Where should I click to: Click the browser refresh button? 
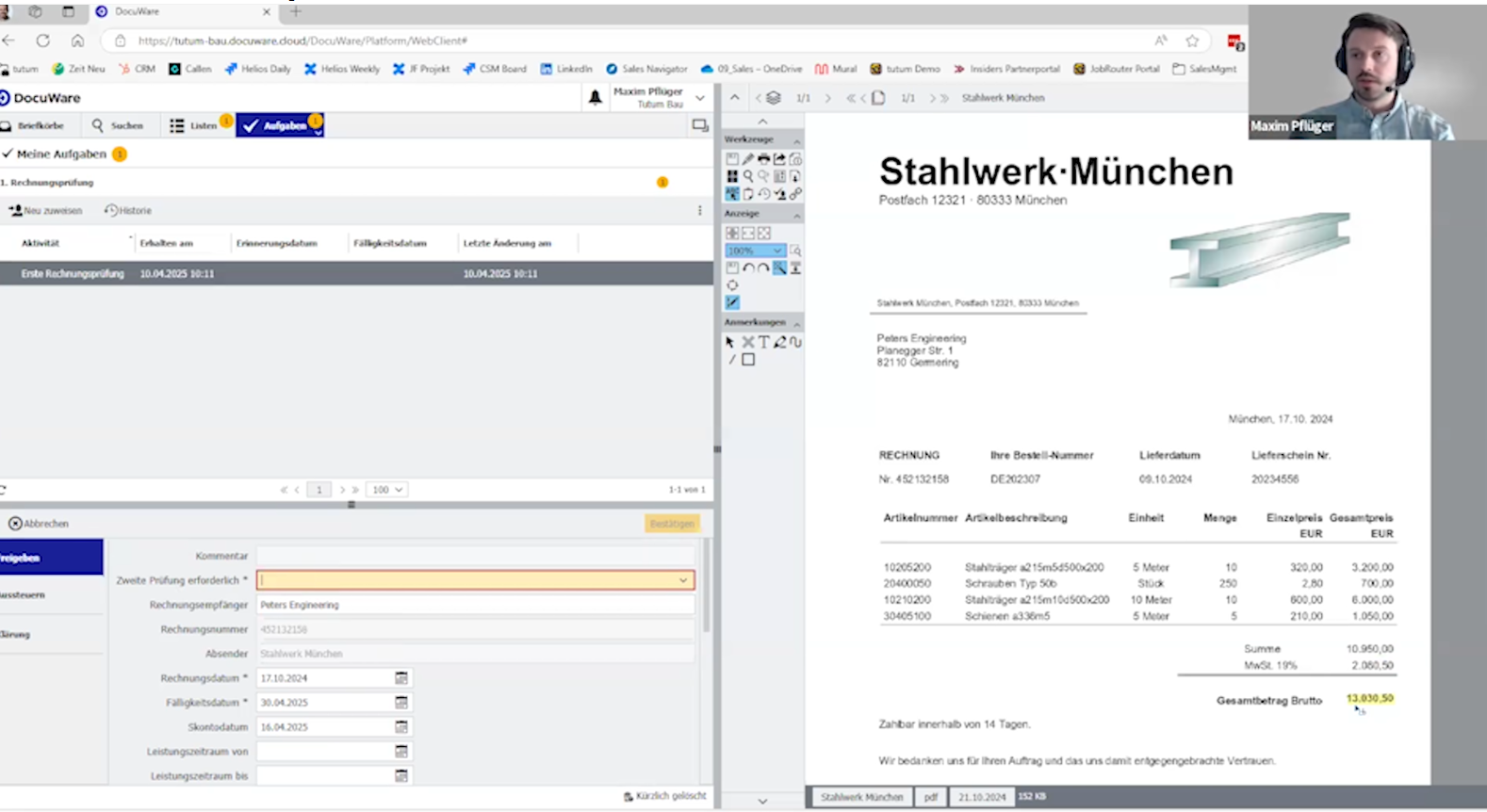pyautogui.click(x=42, y=41)
